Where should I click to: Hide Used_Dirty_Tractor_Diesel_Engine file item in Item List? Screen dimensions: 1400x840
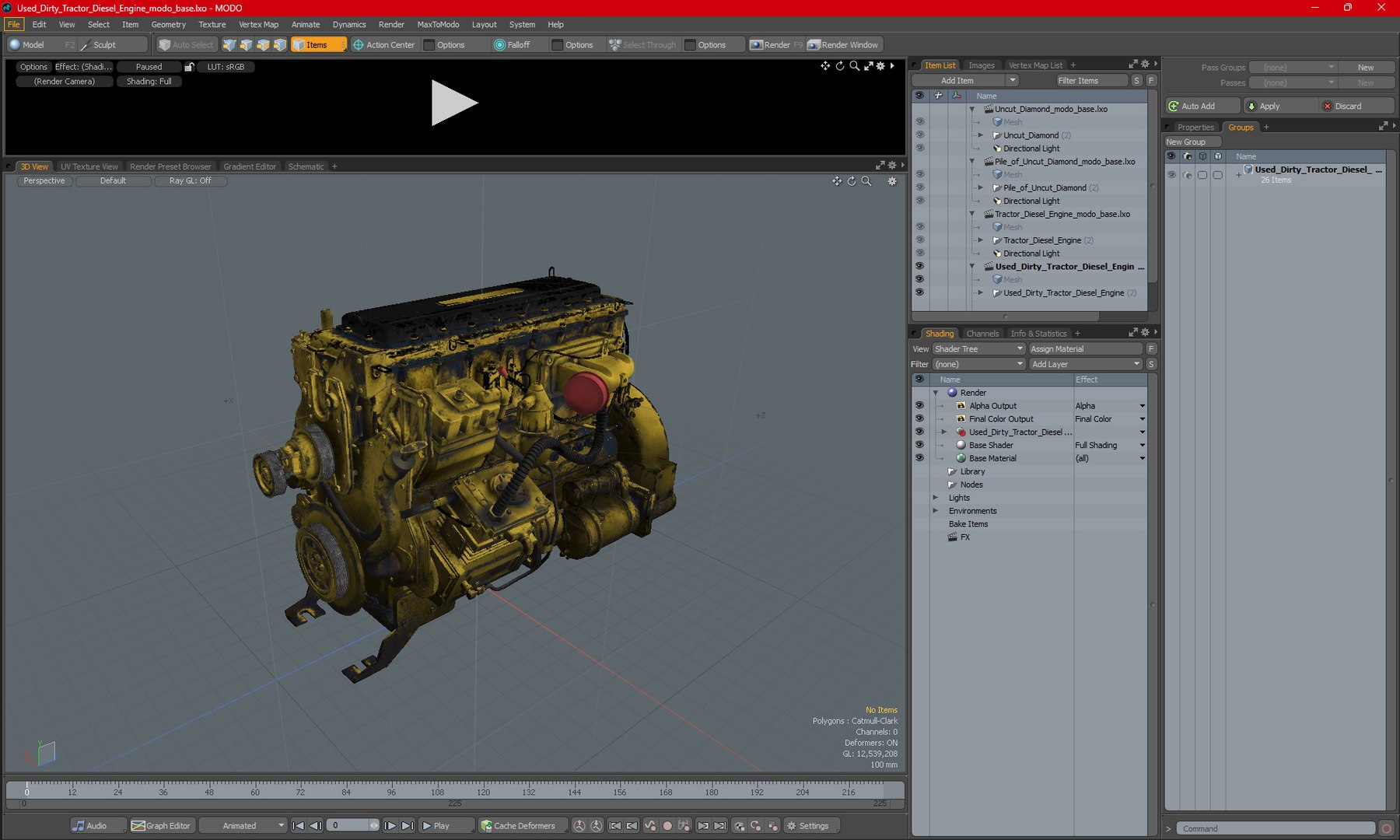[x=919, y=266]
